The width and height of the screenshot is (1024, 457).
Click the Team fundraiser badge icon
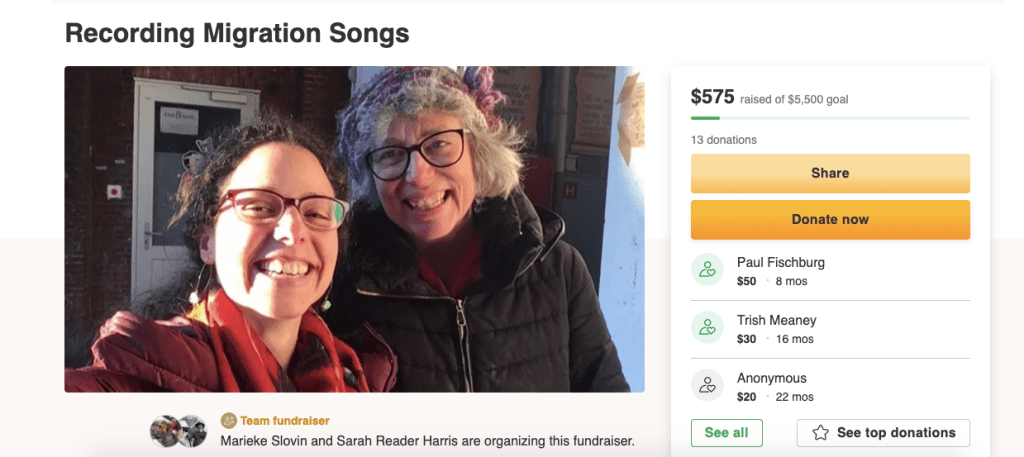click(x=228, y=421)
